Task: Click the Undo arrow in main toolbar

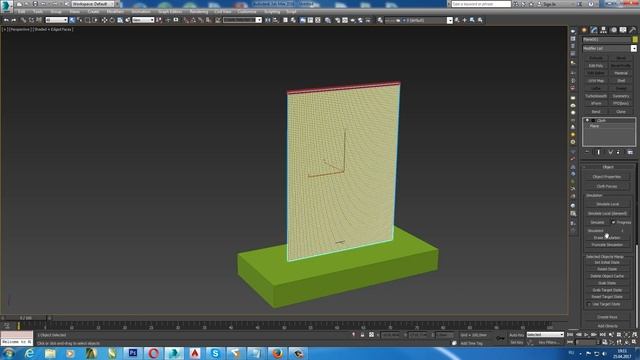Action: [x=6, y=20]
